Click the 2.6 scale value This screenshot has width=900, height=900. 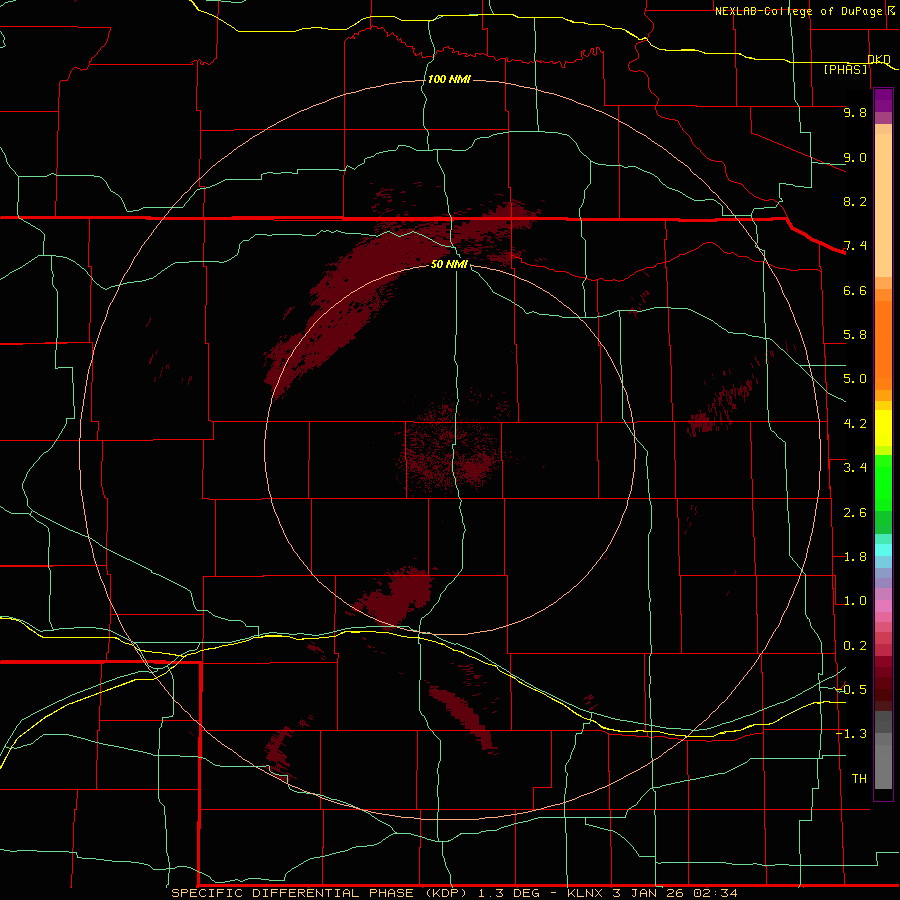point(855,513)
